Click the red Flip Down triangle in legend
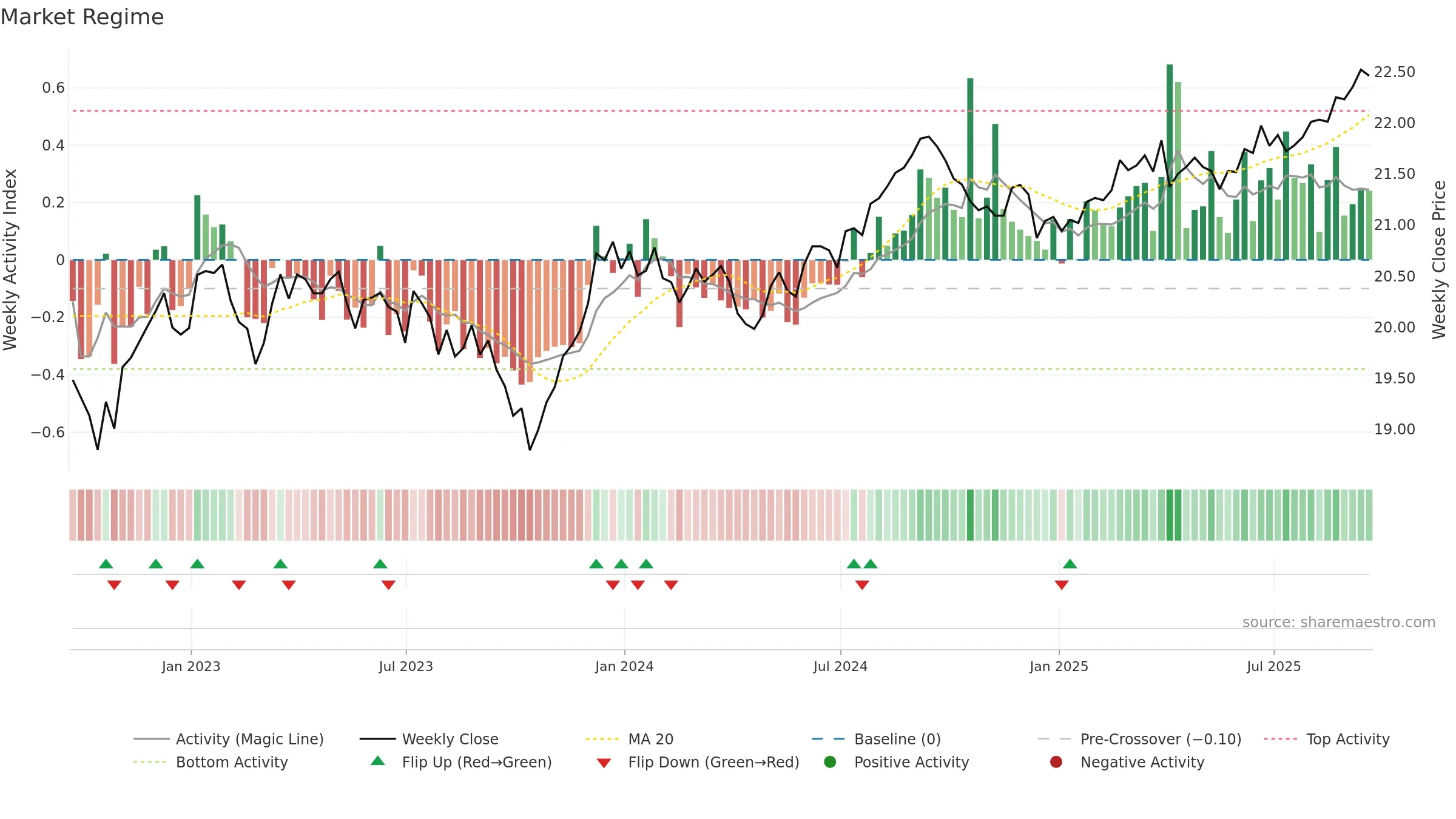The image size is (1456, 819). [604, 763]
